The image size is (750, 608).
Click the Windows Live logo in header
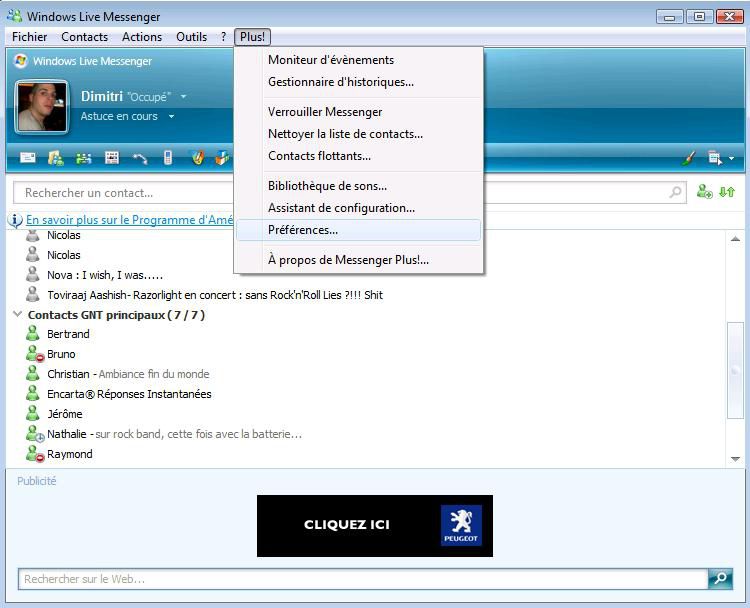coord(20,61)
